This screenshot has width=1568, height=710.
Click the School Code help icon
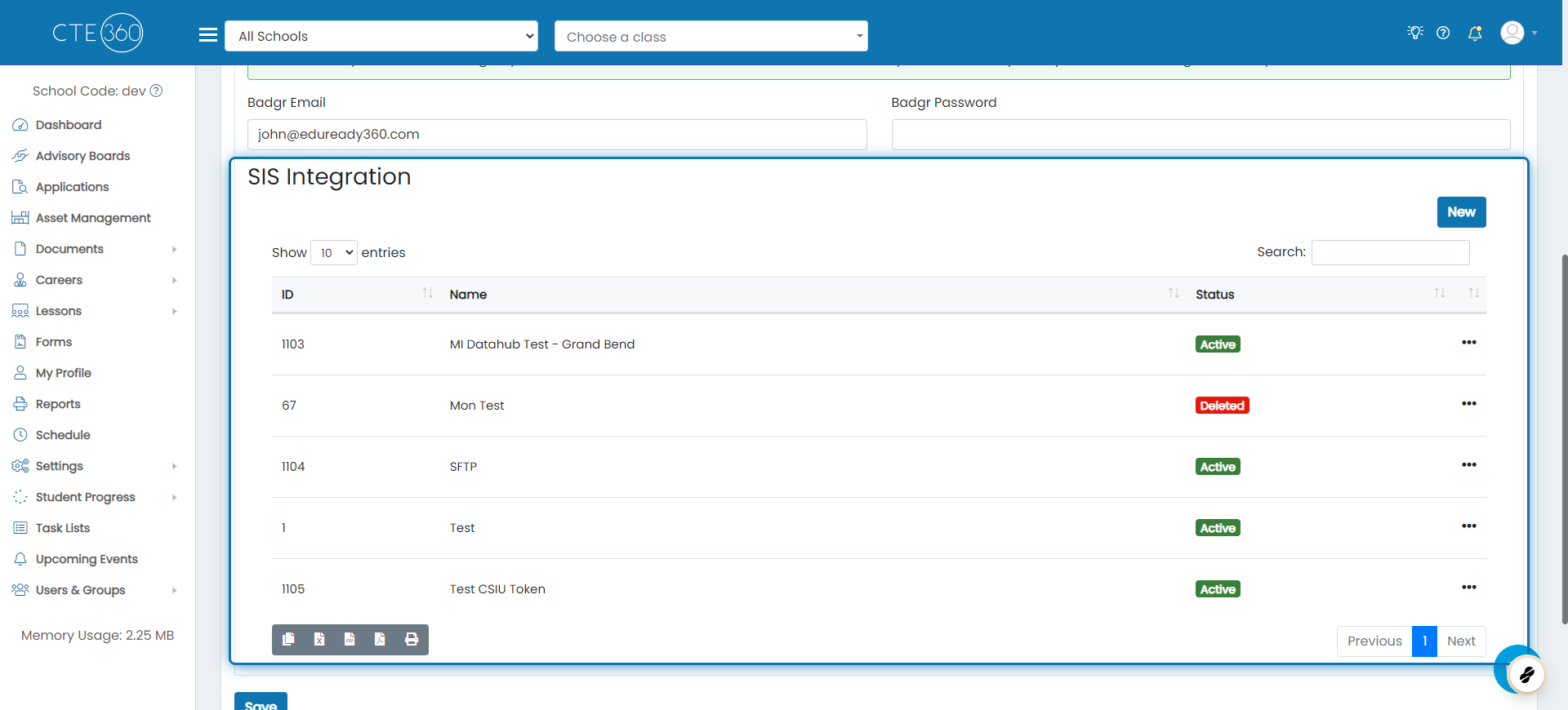tap(156, 91)
